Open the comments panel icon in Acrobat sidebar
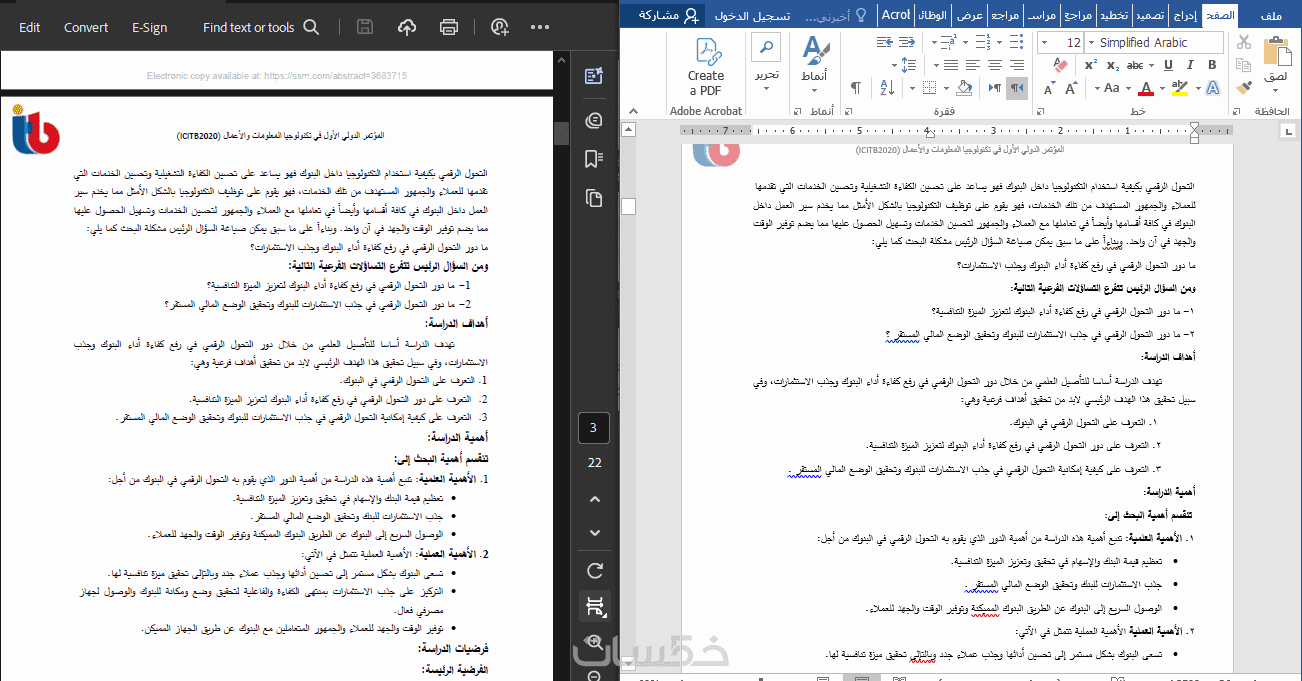This screenshot has width=1302, height=681. 594,120
